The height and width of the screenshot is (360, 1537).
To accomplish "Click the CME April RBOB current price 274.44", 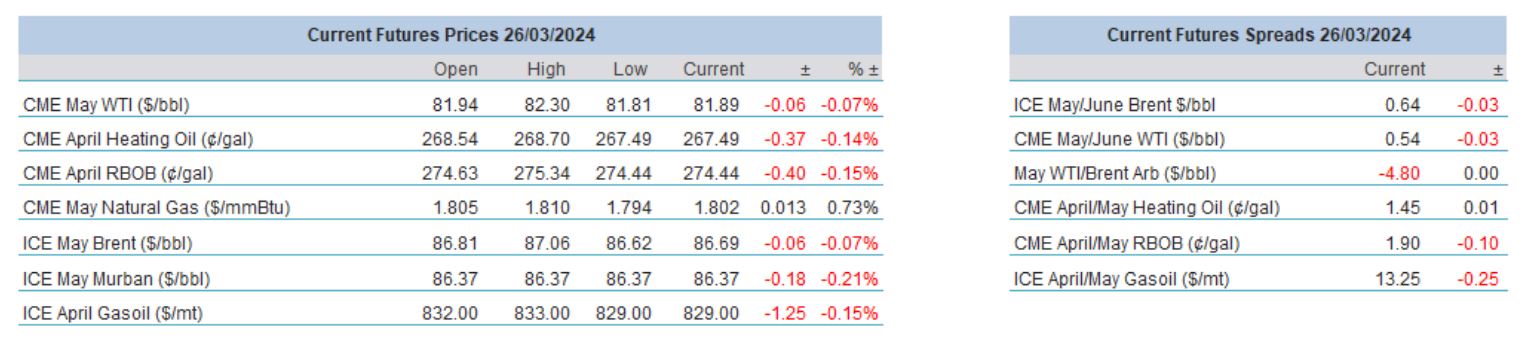I will coord(712,174).
